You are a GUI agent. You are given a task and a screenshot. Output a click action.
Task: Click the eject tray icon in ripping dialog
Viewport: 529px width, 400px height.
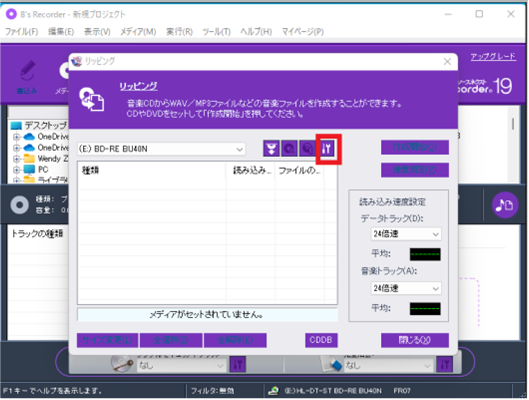click(x=271, y=149)
